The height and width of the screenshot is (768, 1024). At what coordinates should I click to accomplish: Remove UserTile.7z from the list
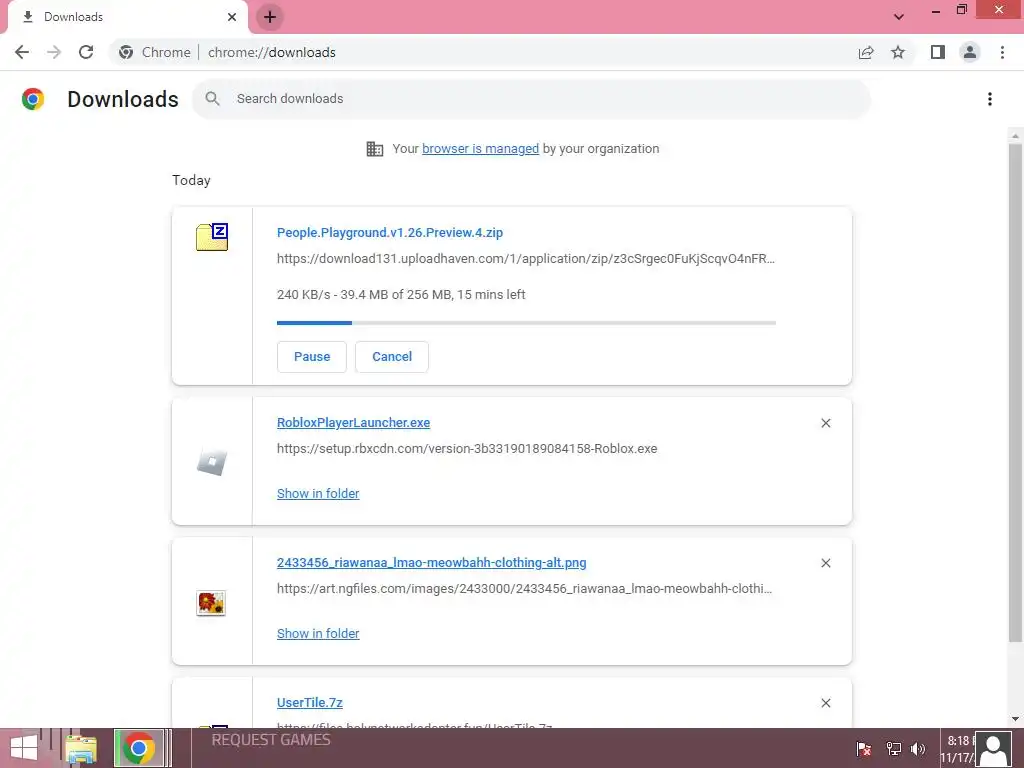coord(825,703)
